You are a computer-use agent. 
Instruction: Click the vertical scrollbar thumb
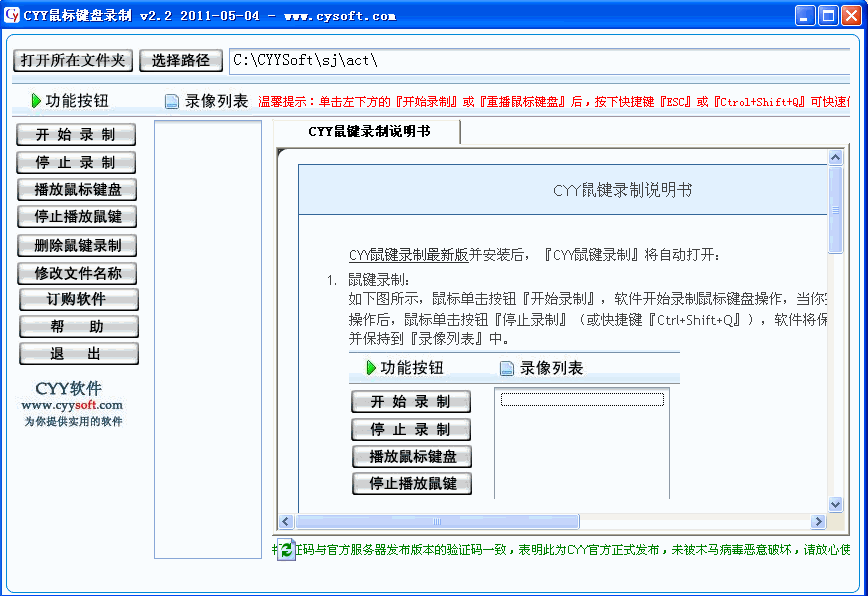[x=835, y=210]
